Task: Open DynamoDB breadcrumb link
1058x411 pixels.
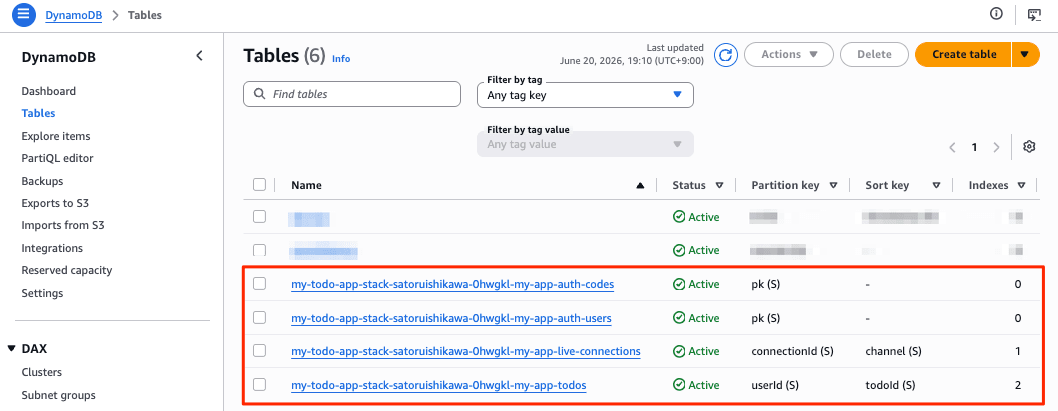Action: point(74,15)
